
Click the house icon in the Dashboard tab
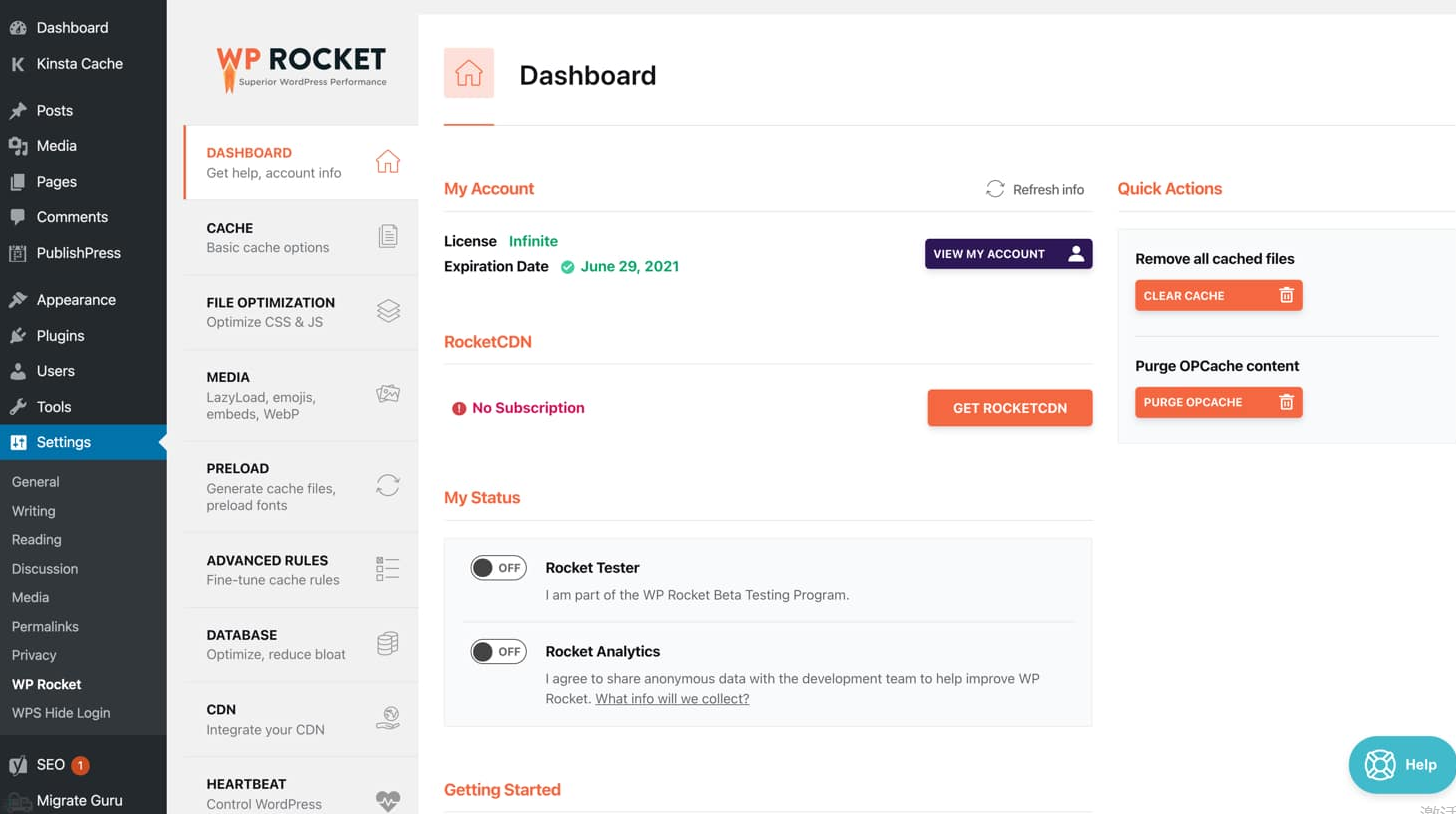tap(387, 162)
